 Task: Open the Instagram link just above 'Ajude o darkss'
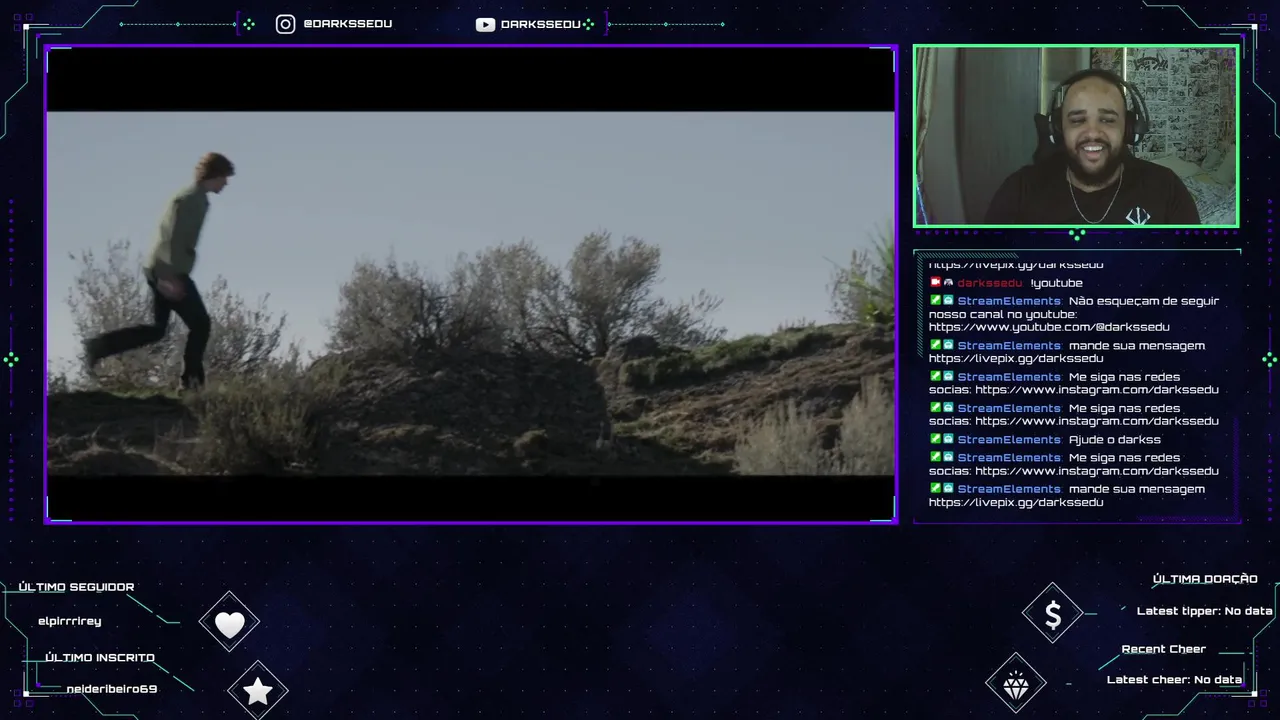(1097, 421)
